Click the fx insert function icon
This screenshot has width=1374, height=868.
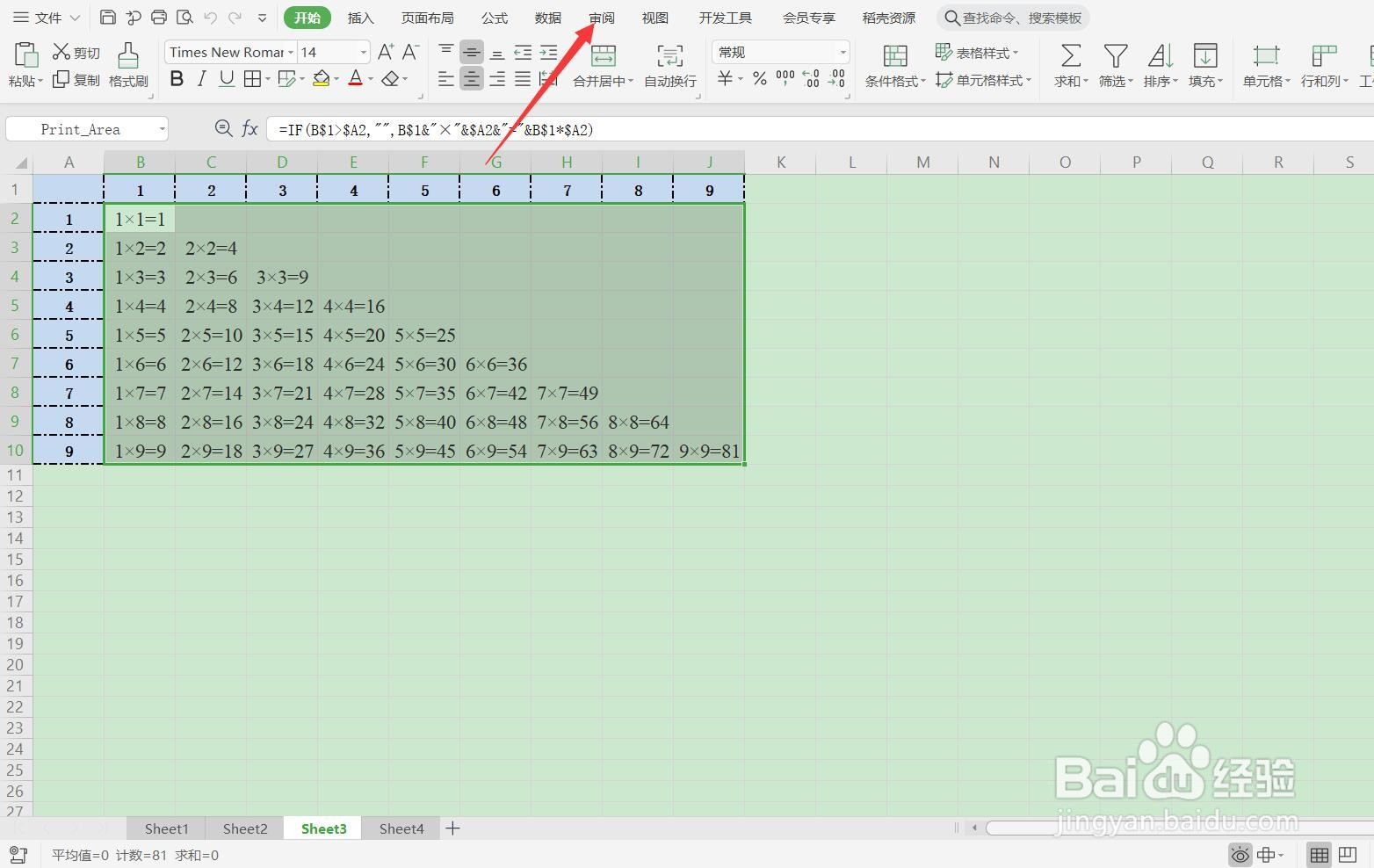249,129
